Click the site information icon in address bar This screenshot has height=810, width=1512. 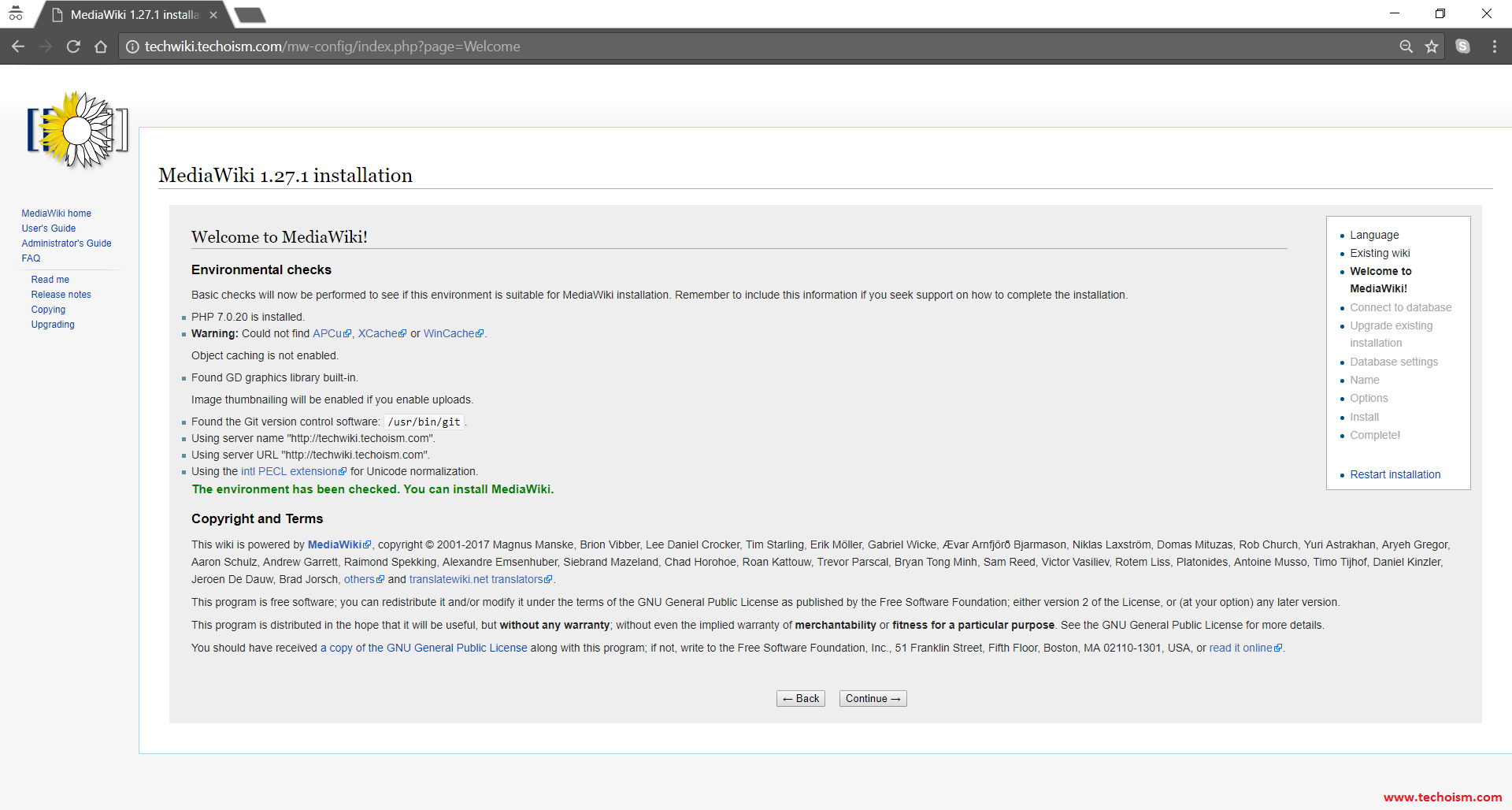[132, 46]
